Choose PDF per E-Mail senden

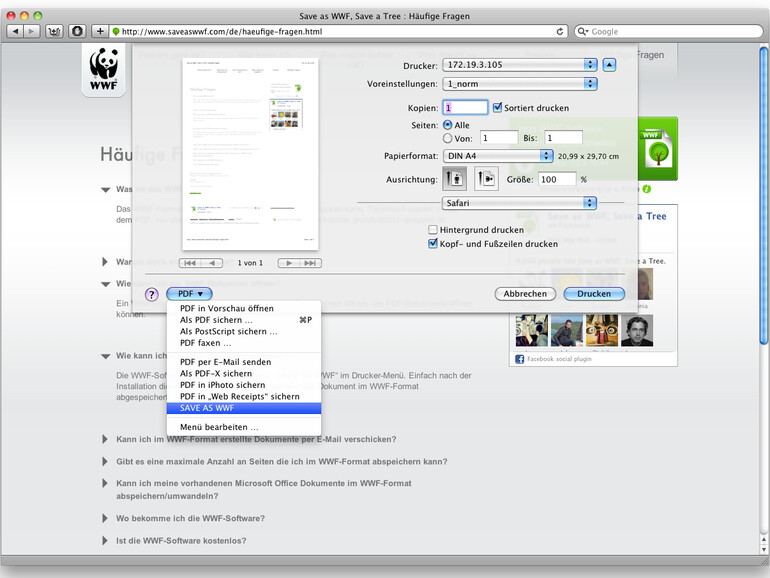[244, 362]
